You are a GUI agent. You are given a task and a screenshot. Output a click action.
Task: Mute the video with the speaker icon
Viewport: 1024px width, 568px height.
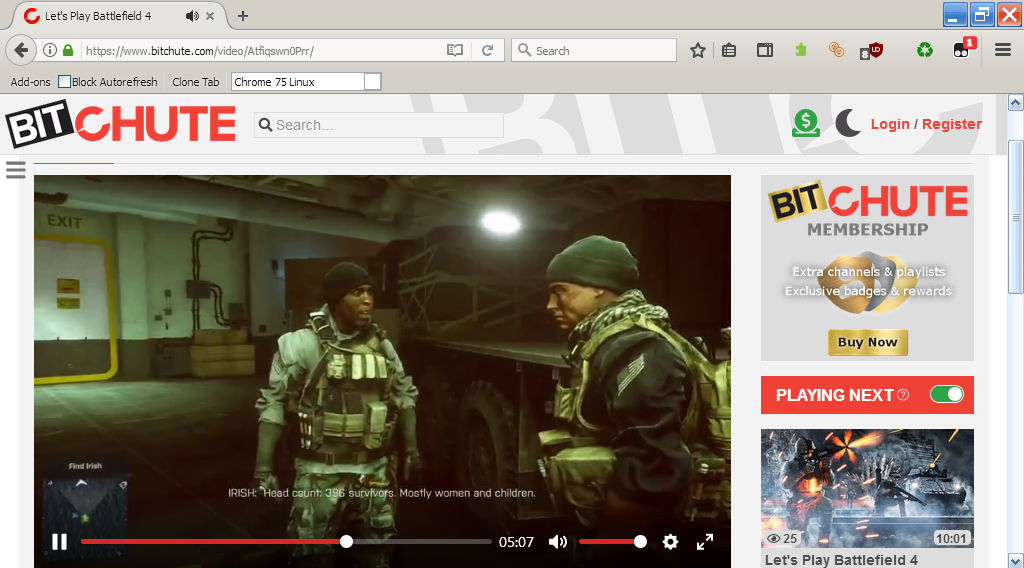[x=558, y=542]
